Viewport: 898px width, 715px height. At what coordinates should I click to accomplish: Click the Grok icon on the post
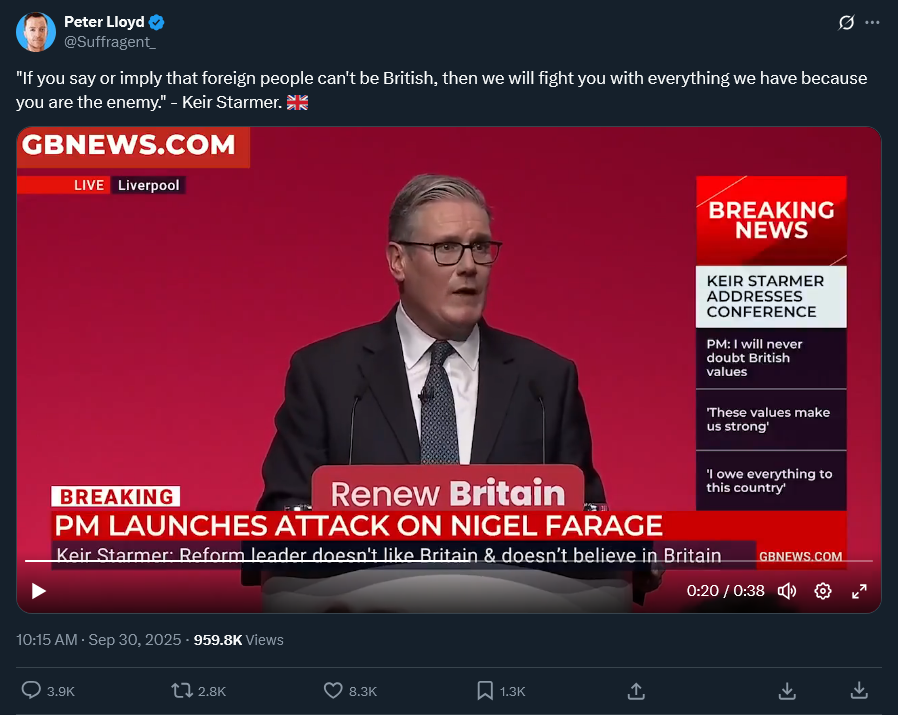846,22
